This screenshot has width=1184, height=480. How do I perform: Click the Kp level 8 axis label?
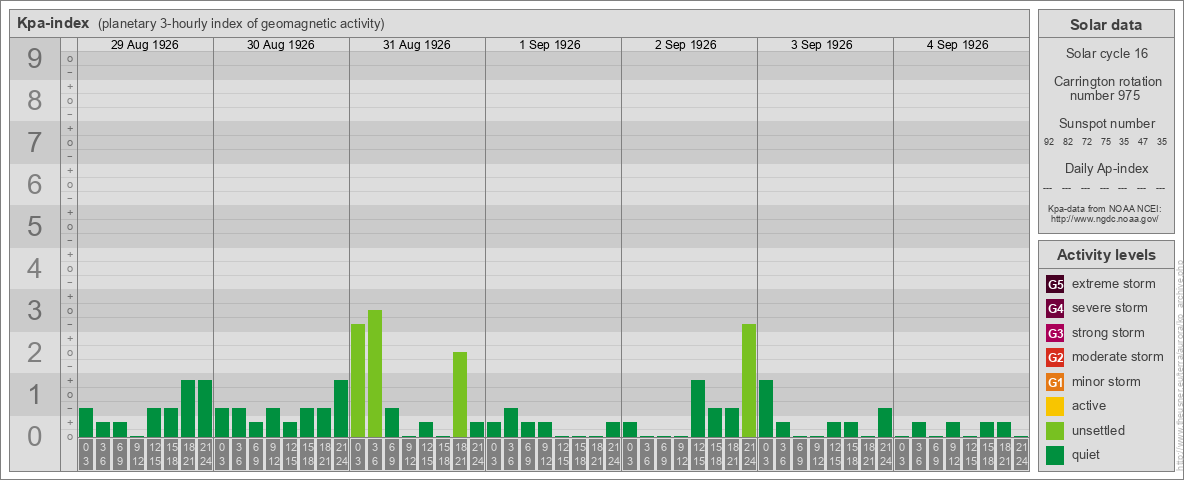click(34, 100)
